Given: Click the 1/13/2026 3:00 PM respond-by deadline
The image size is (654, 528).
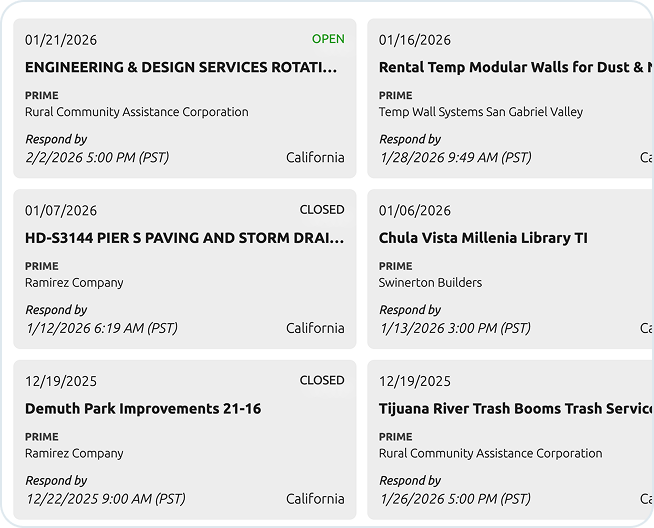Looking at the screenshot, I should tap(455, 328).
